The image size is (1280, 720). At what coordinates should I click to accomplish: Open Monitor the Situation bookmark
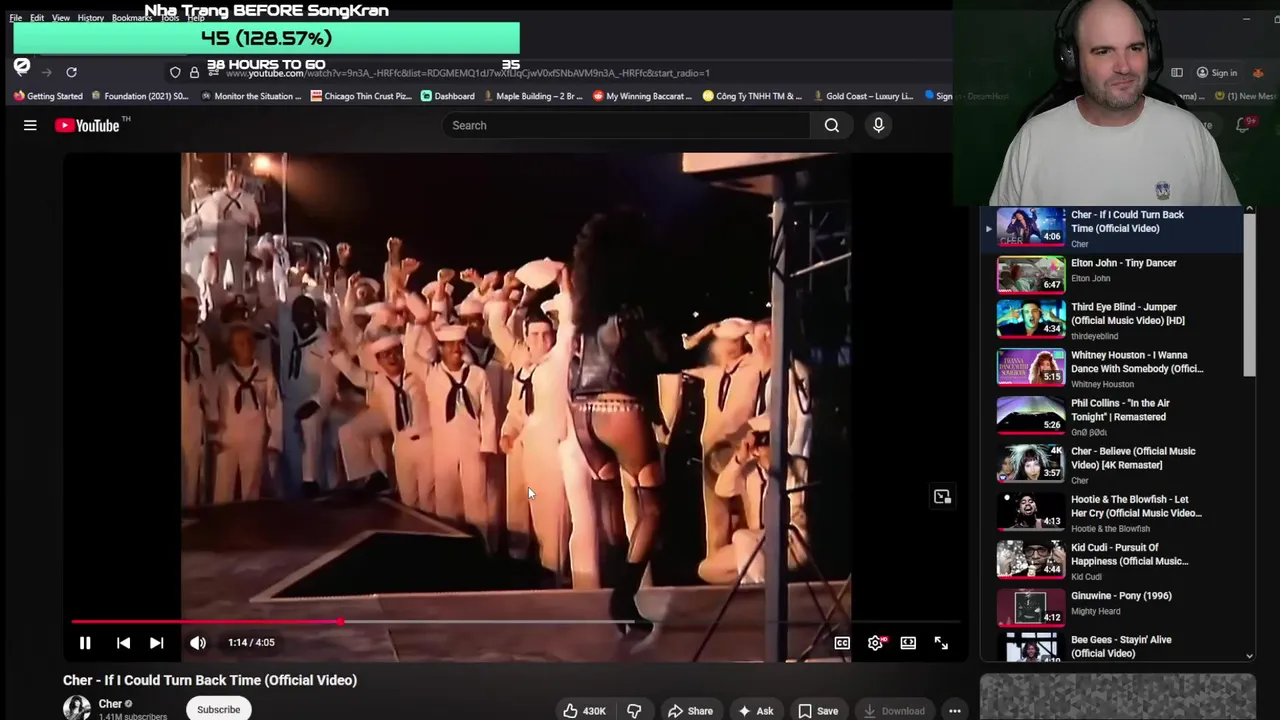tap(251, 96)
